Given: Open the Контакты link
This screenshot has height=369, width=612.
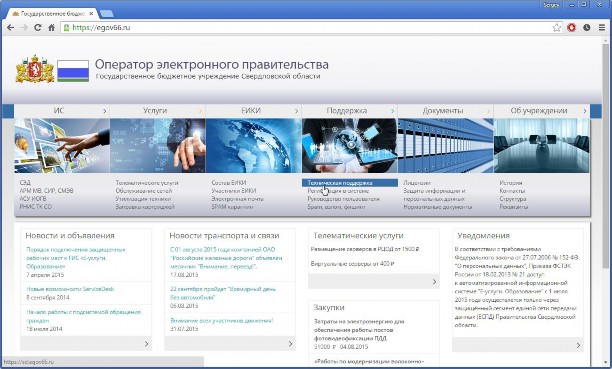Looking at the screenshot, I should [512, 191].
